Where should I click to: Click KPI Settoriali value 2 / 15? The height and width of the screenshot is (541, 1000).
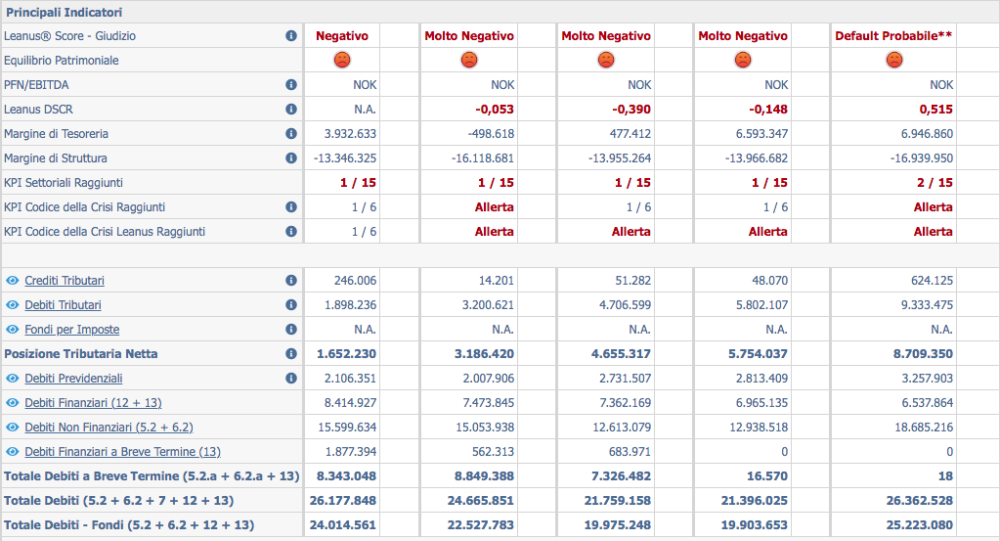(x=935, y=182)
